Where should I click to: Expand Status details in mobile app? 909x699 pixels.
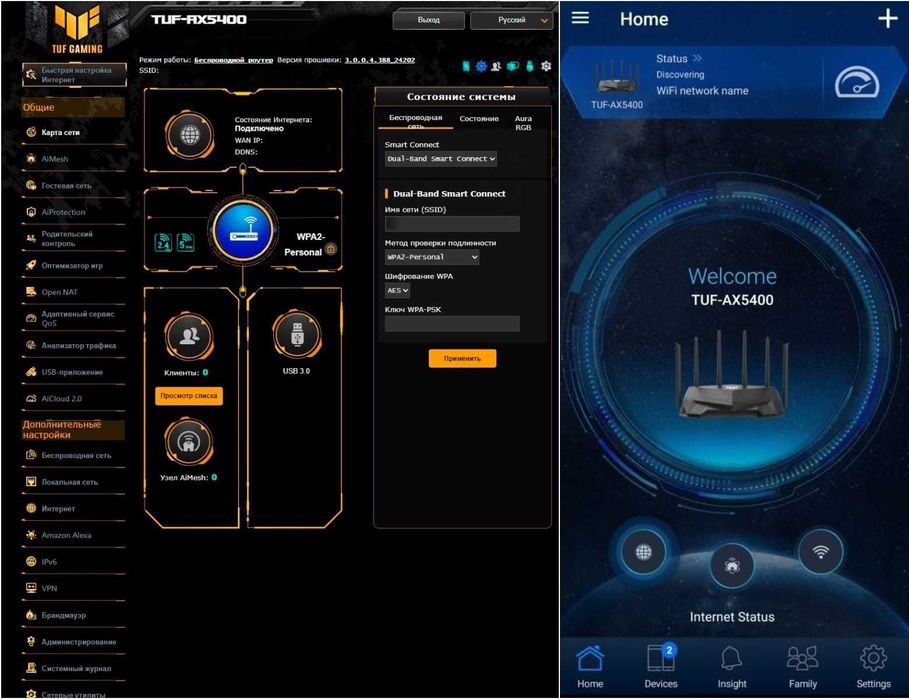click(679, 59)
